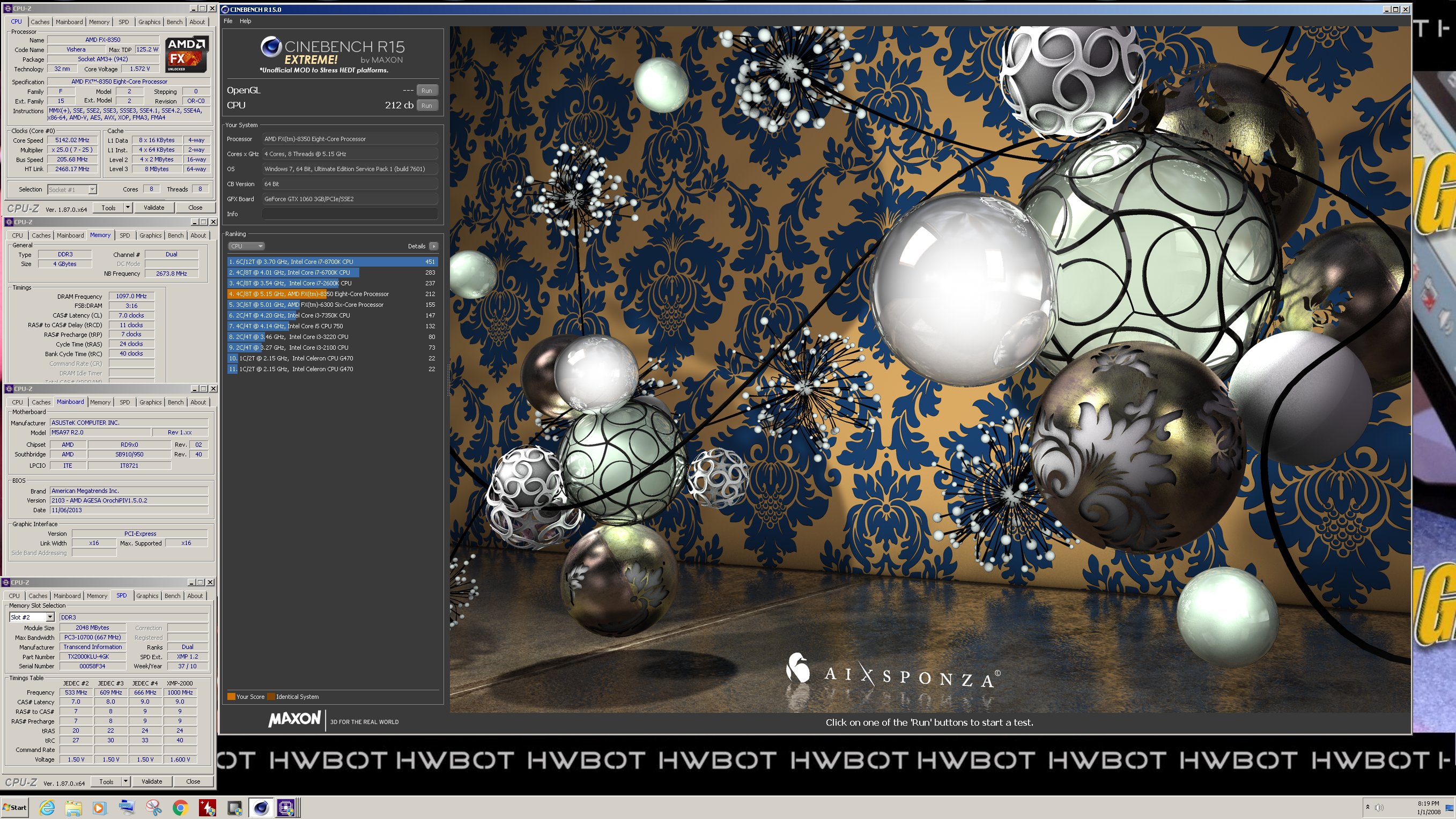The image size is (1456, 819).
Task: Open the volume speaker tray icon
Action: click(x=1379, y=807)
